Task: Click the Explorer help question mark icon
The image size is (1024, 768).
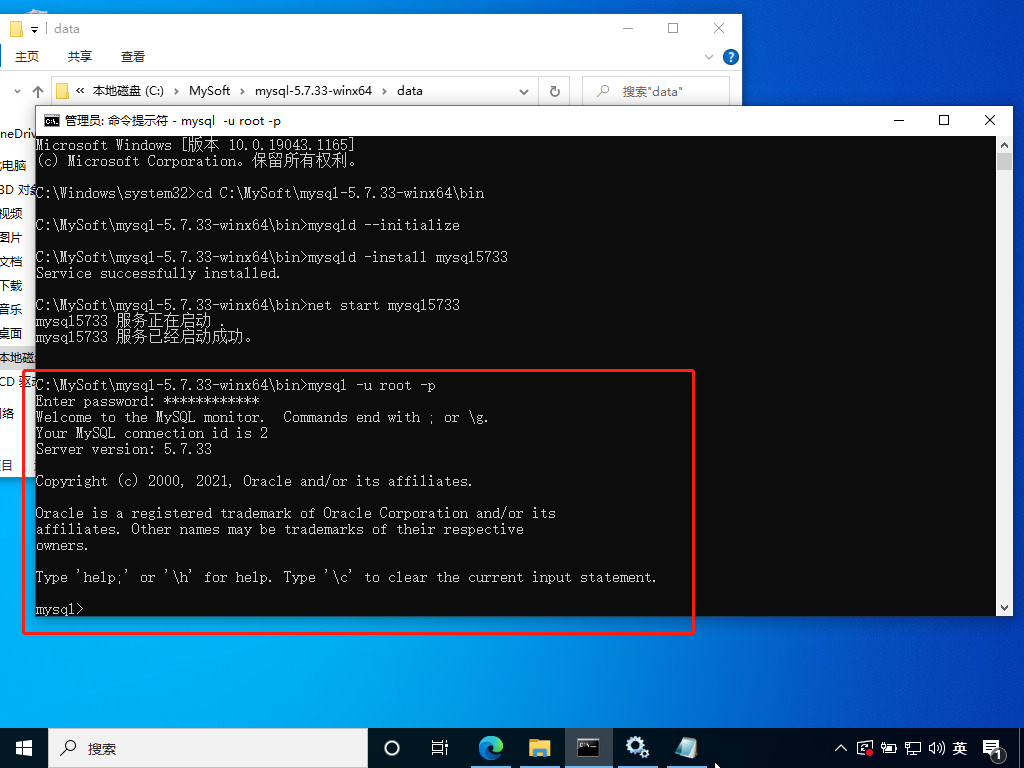Action: click(731, 57)
